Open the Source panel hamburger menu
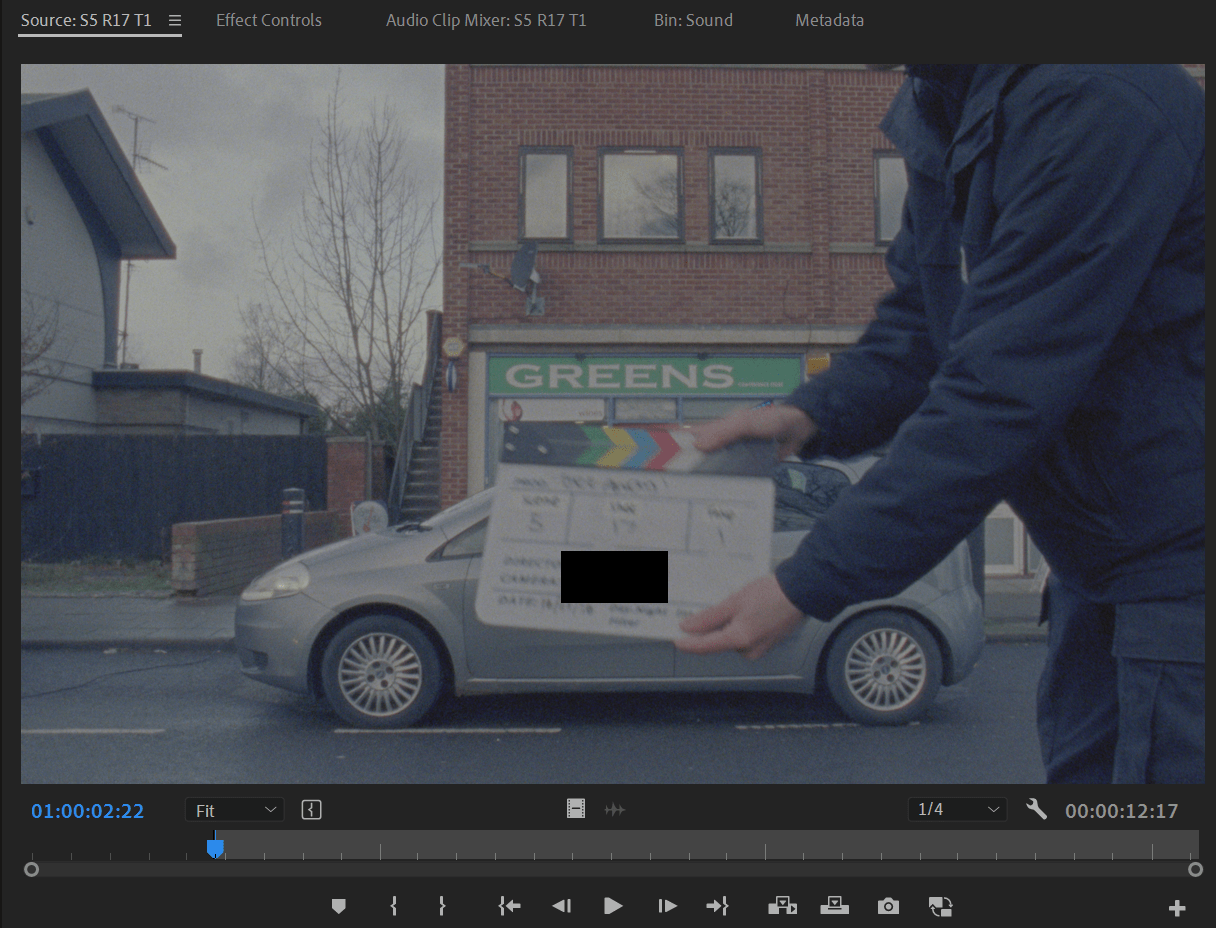 175,20
